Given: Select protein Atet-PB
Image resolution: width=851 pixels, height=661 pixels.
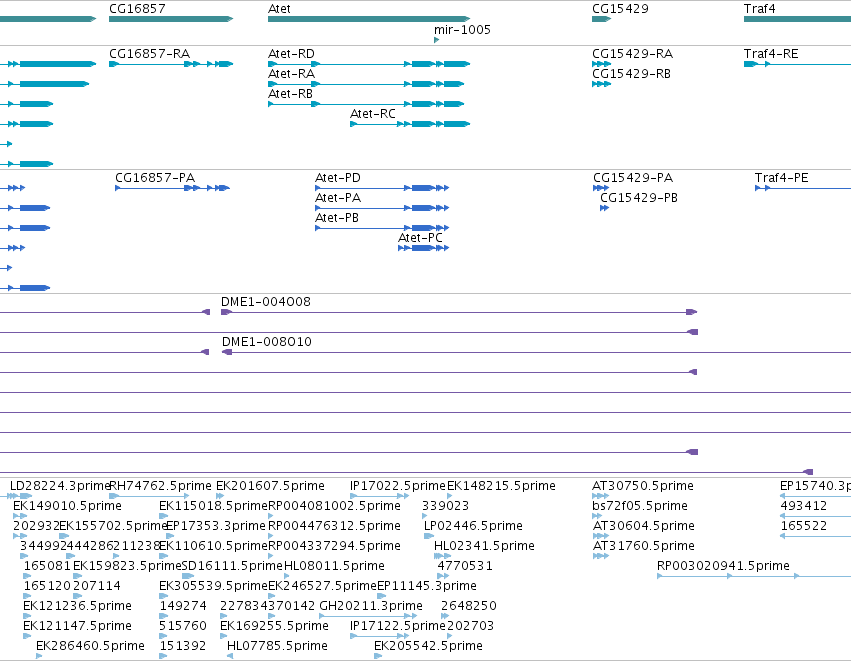Looking at the screenshot, I should 382,228.
